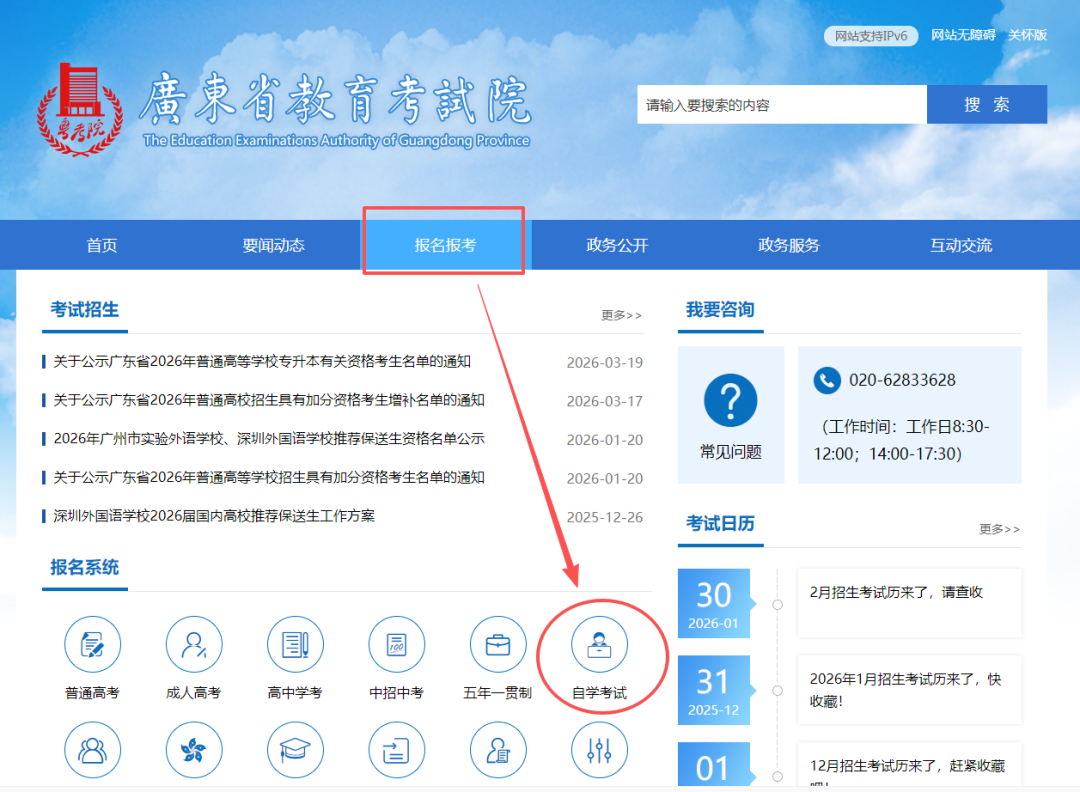Image resolution: width=1080 pixels, height=792 pixels.
Task: Go to the 首页 nav tab
Action: pyautogui.click(x=102, y=245)
